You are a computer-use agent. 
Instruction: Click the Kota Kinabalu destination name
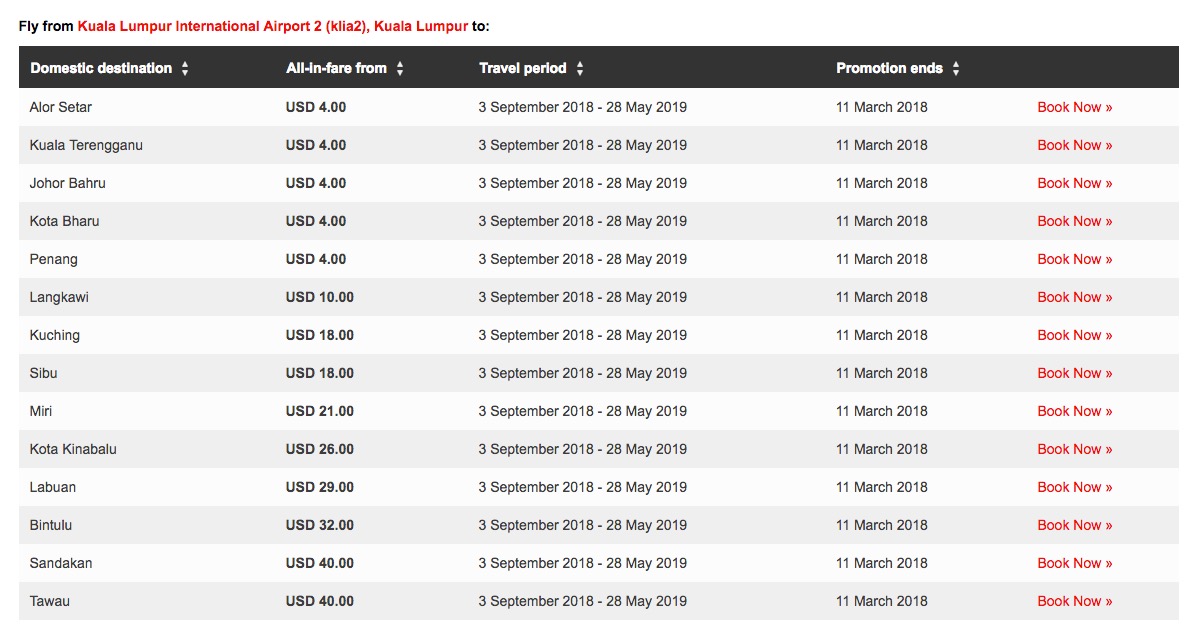73,450
